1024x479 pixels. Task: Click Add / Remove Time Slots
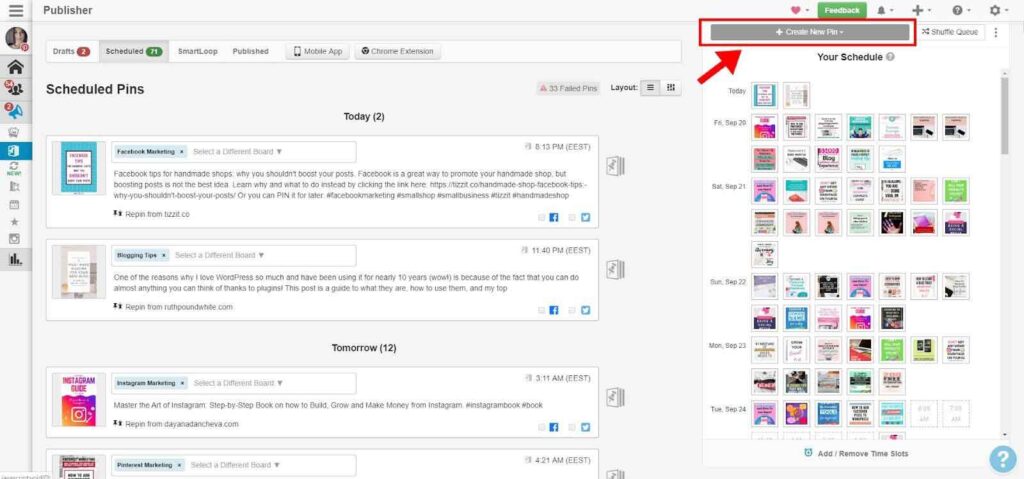coord(855,453)
